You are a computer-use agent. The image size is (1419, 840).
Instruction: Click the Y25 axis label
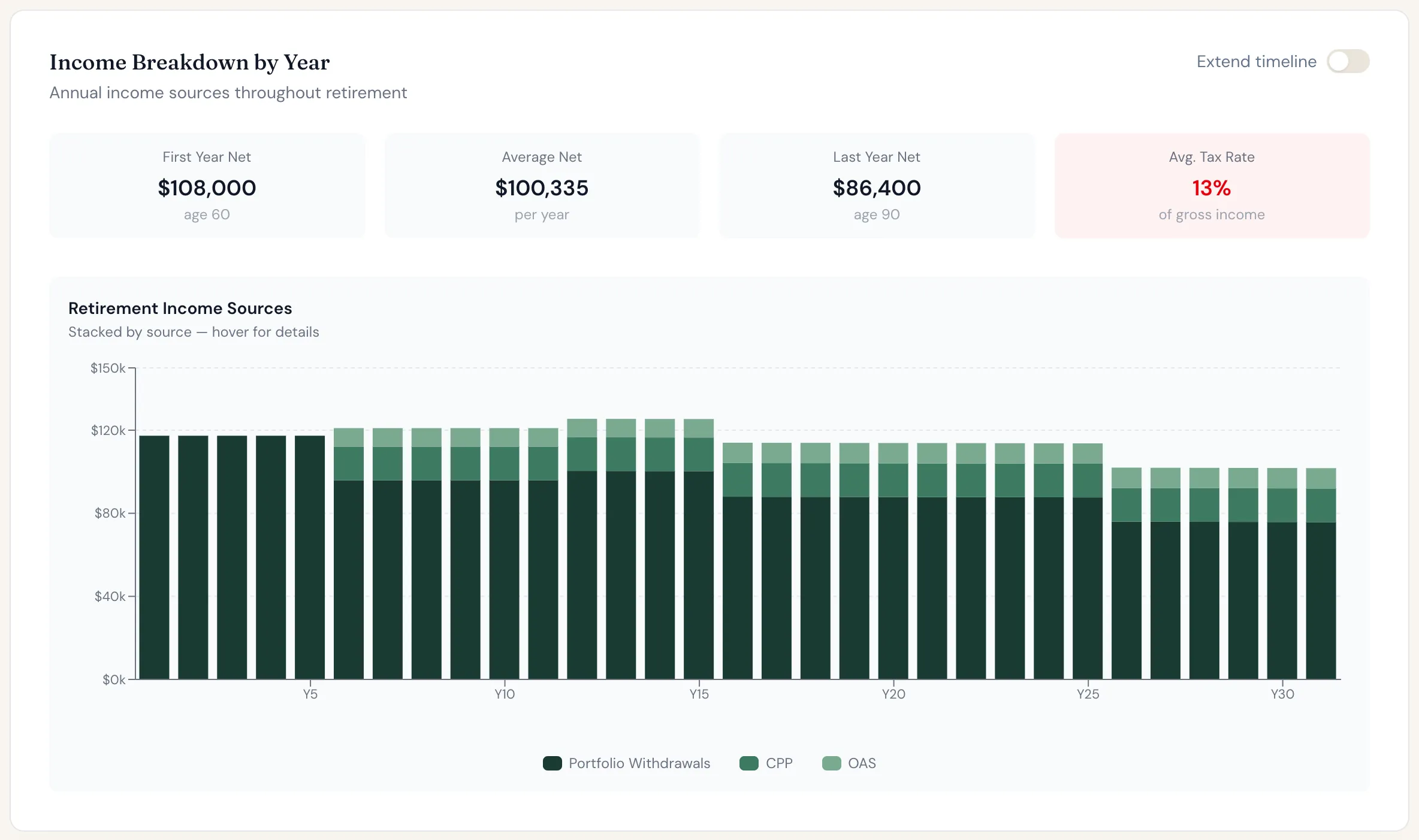click(x=1088, y=694)
